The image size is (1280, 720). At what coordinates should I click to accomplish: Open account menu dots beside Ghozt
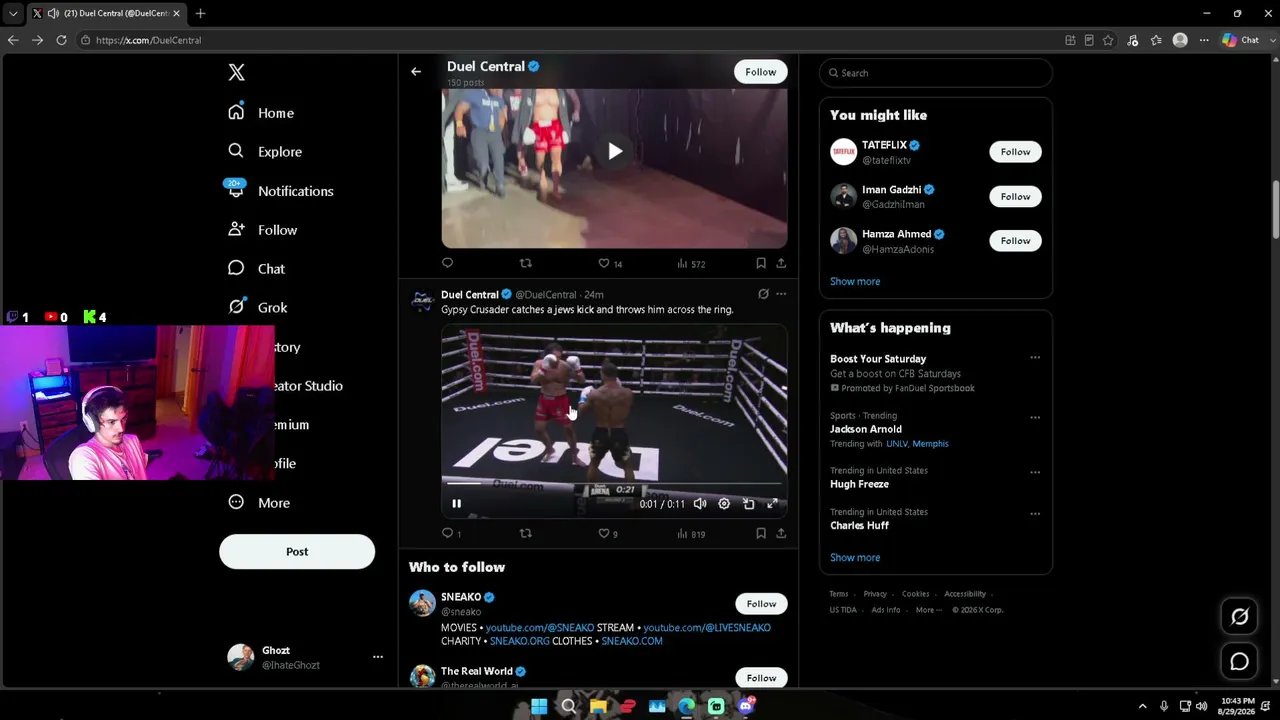pyautogui.click(x=378, y=657)
